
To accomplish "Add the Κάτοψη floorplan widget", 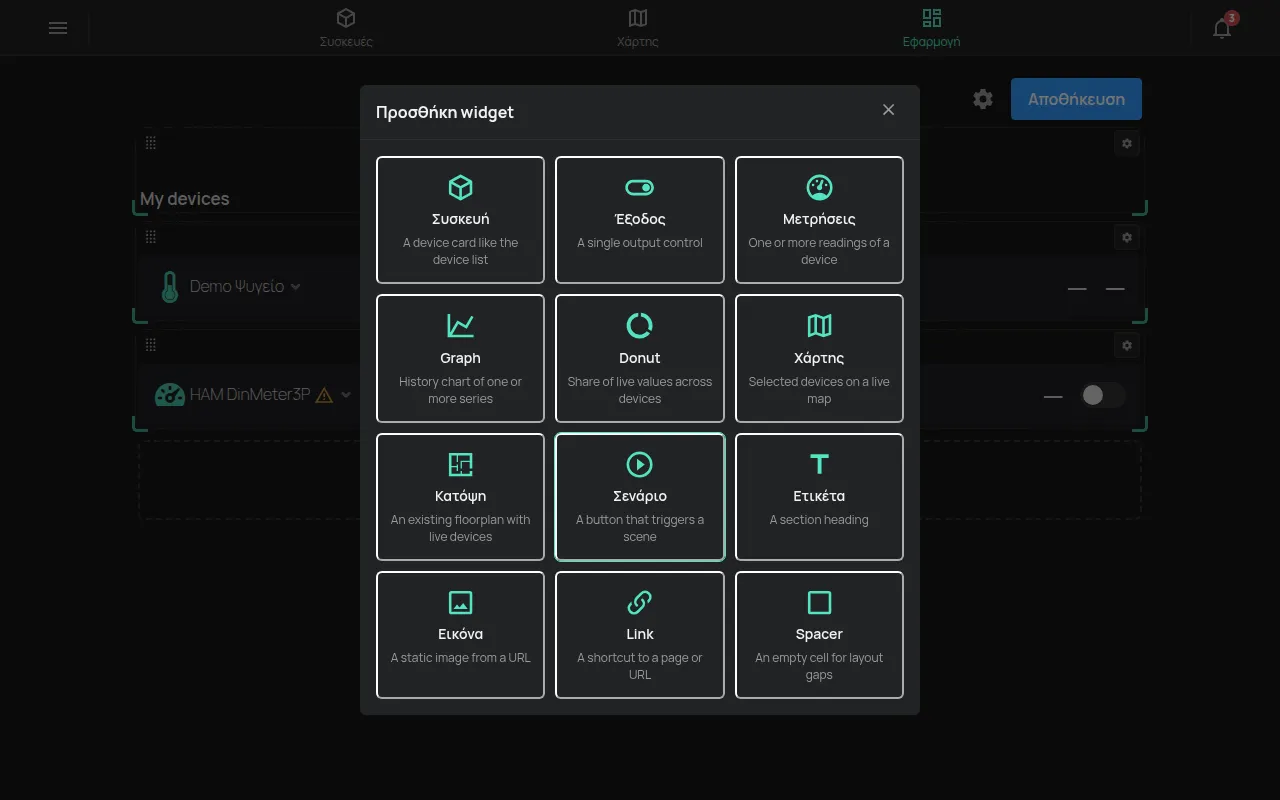I will [x=460, y=496].
